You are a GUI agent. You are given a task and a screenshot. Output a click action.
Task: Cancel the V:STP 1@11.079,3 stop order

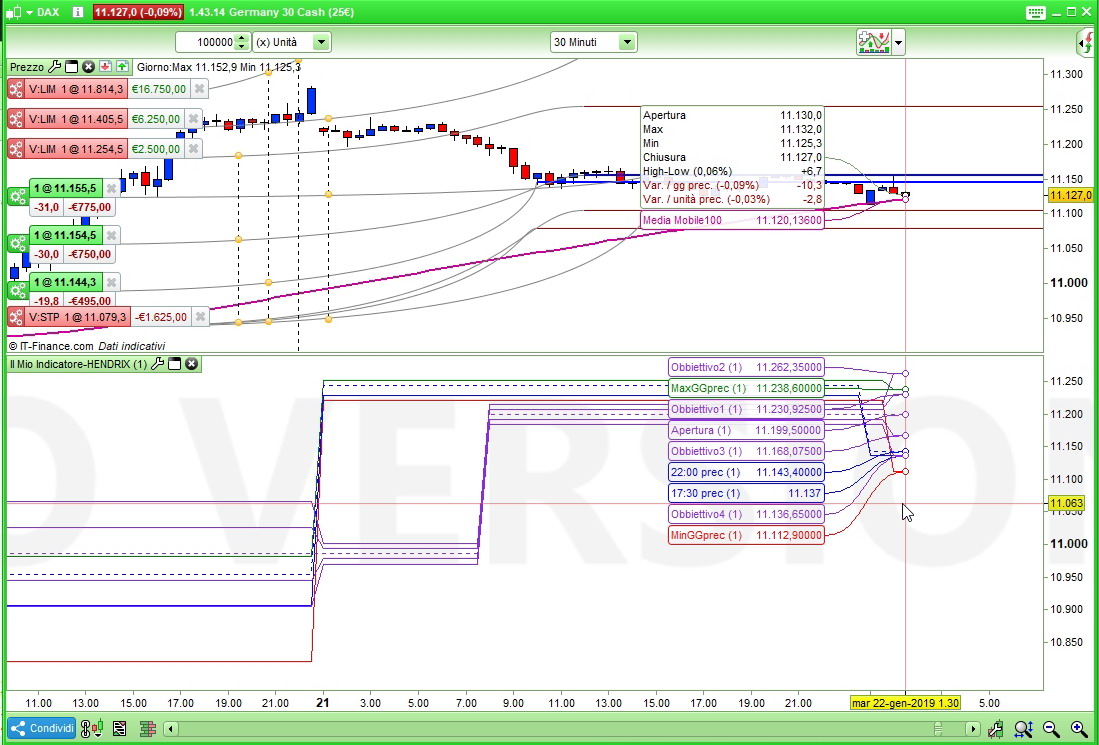[x=200, y=317]
